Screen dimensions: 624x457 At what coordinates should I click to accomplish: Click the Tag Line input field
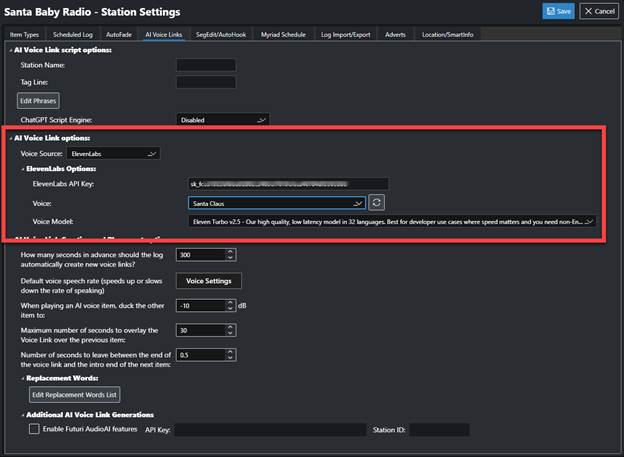pos(206,82)
